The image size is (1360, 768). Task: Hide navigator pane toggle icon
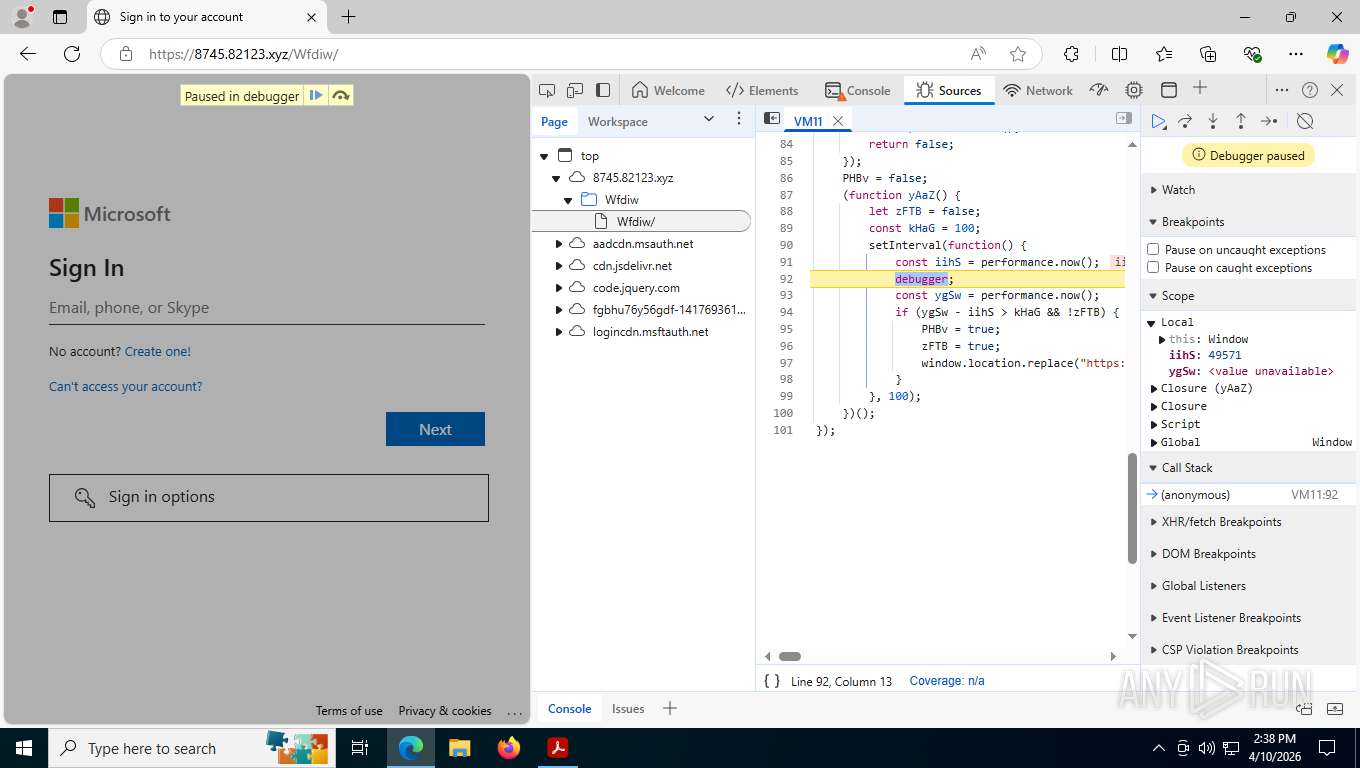[x=771, y=118]
